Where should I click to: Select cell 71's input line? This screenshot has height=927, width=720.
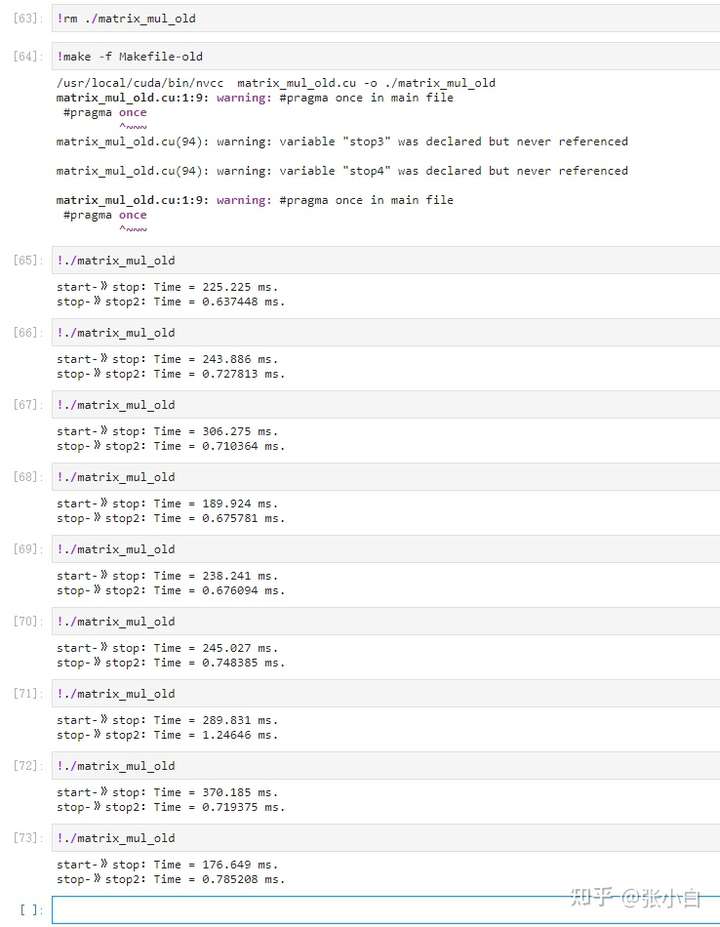pyautogui.click(x=385, y=693)
